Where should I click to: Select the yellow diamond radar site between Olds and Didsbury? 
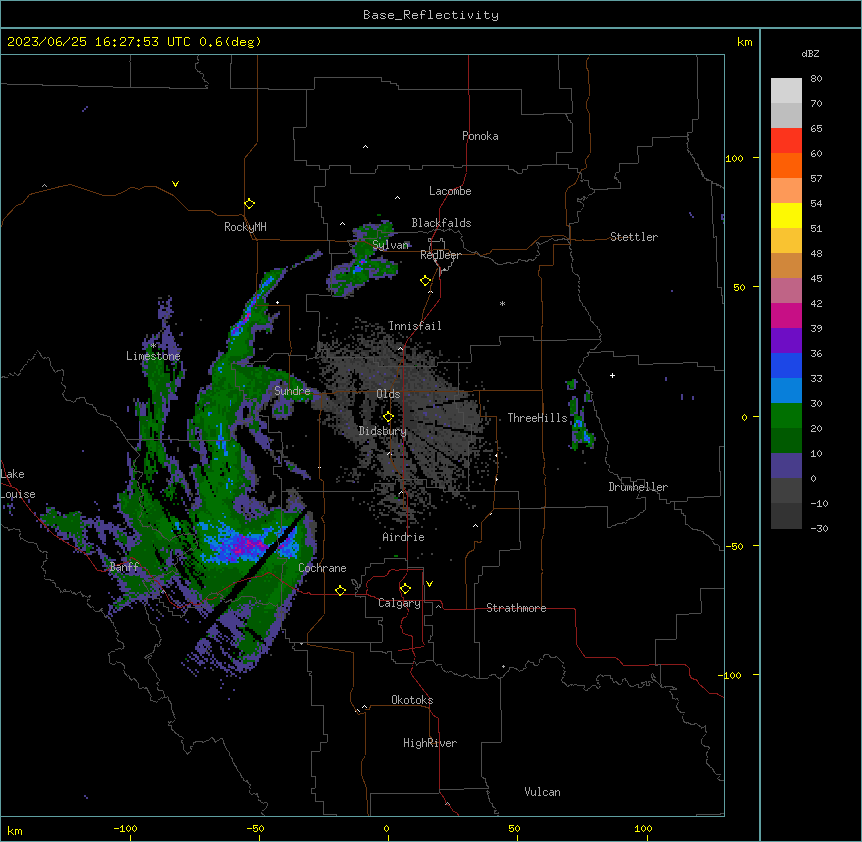tap(388, 417)
